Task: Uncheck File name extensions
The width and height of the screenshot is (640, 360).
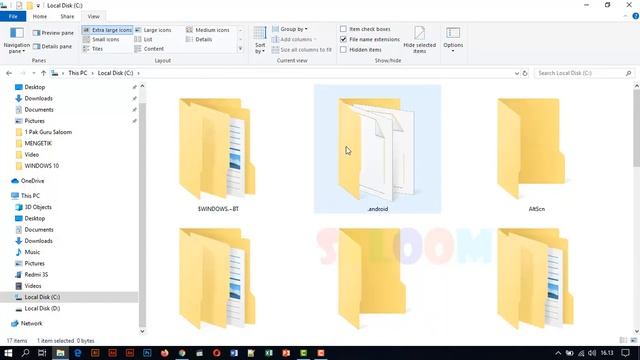Action: 343,39
